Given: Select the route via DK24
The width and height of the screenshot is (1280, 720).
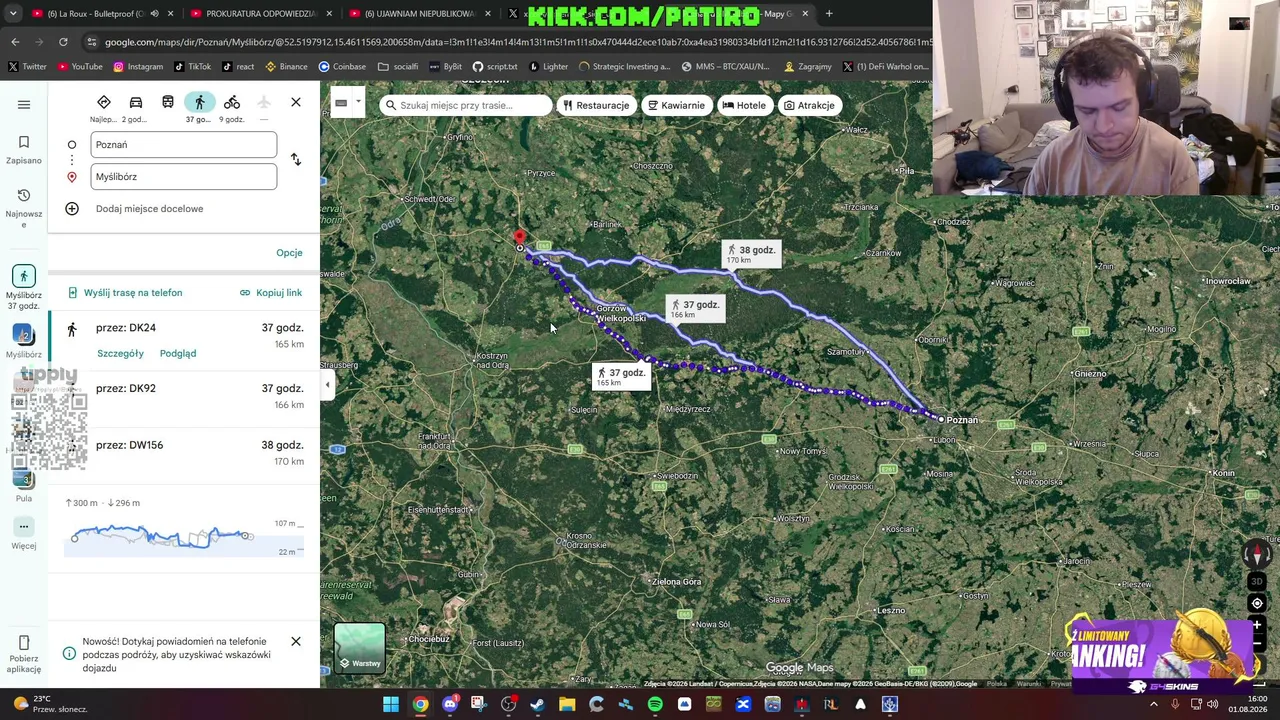Looking at the screenshot, I should point(184,340).
